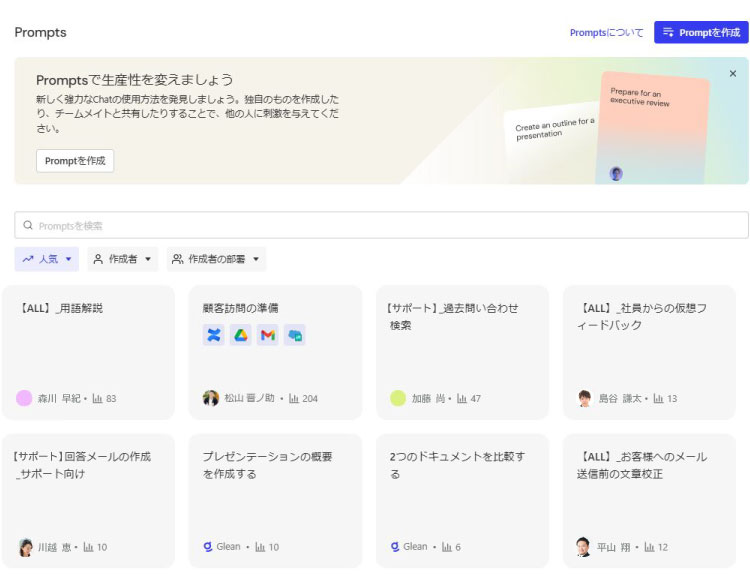This screenshot has width=750, height=578.
Task: Click the Google Drive icon on 顧客訪問の準備 card
Action: pyautogui.click(x=241, y=335)
